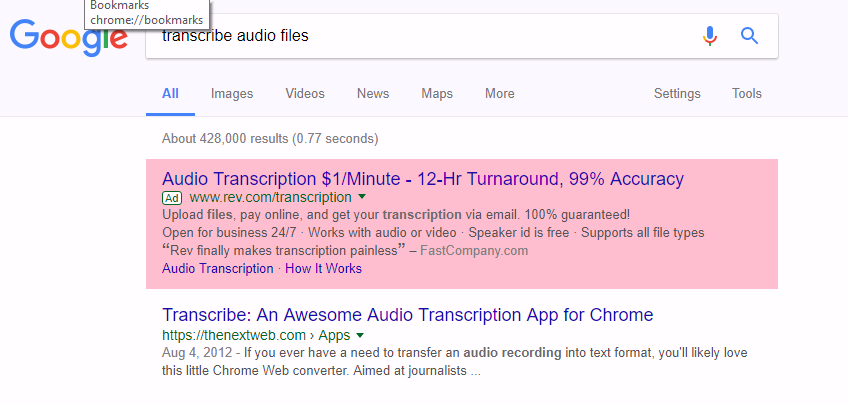Viewport: 848px width, 404px height.
Task: Show the search Tools options
Action: coord(747,94)
